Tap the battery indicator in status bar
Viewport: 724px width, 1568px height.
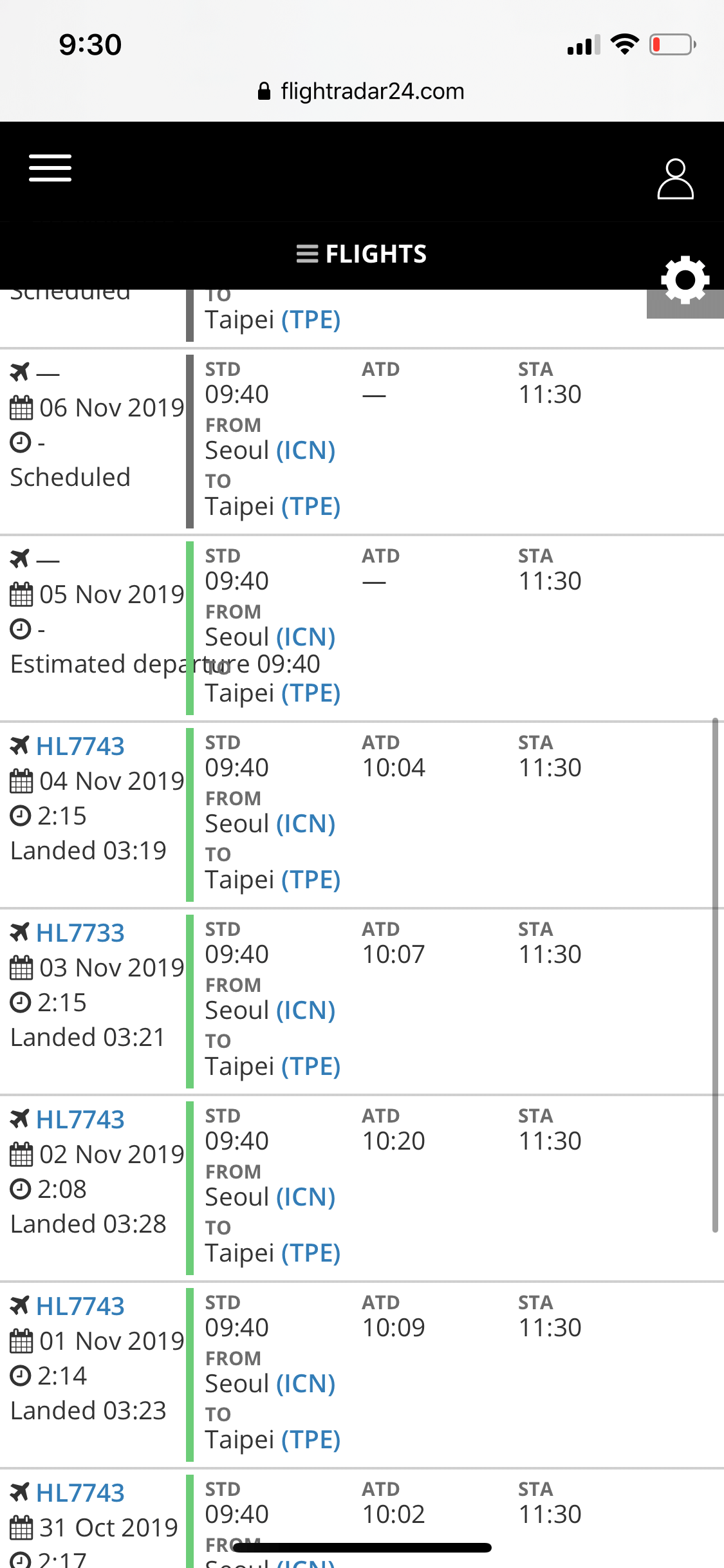[672, 44]
